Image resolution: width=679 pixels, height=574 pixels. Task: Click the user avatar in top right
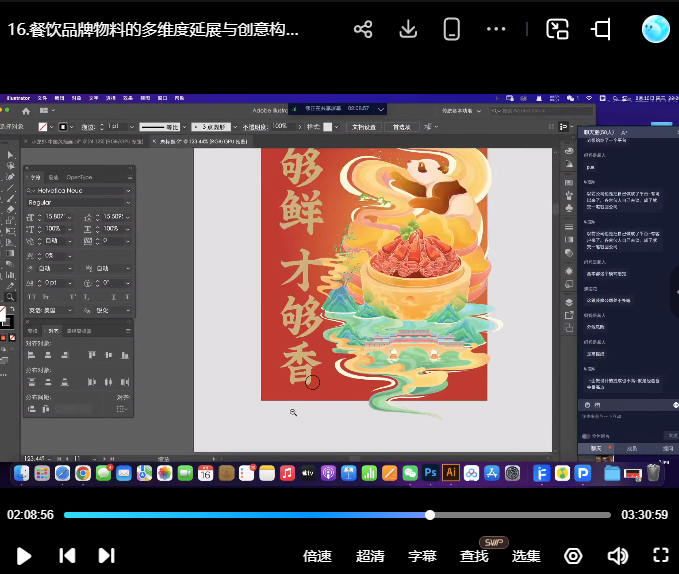[655, 29]
